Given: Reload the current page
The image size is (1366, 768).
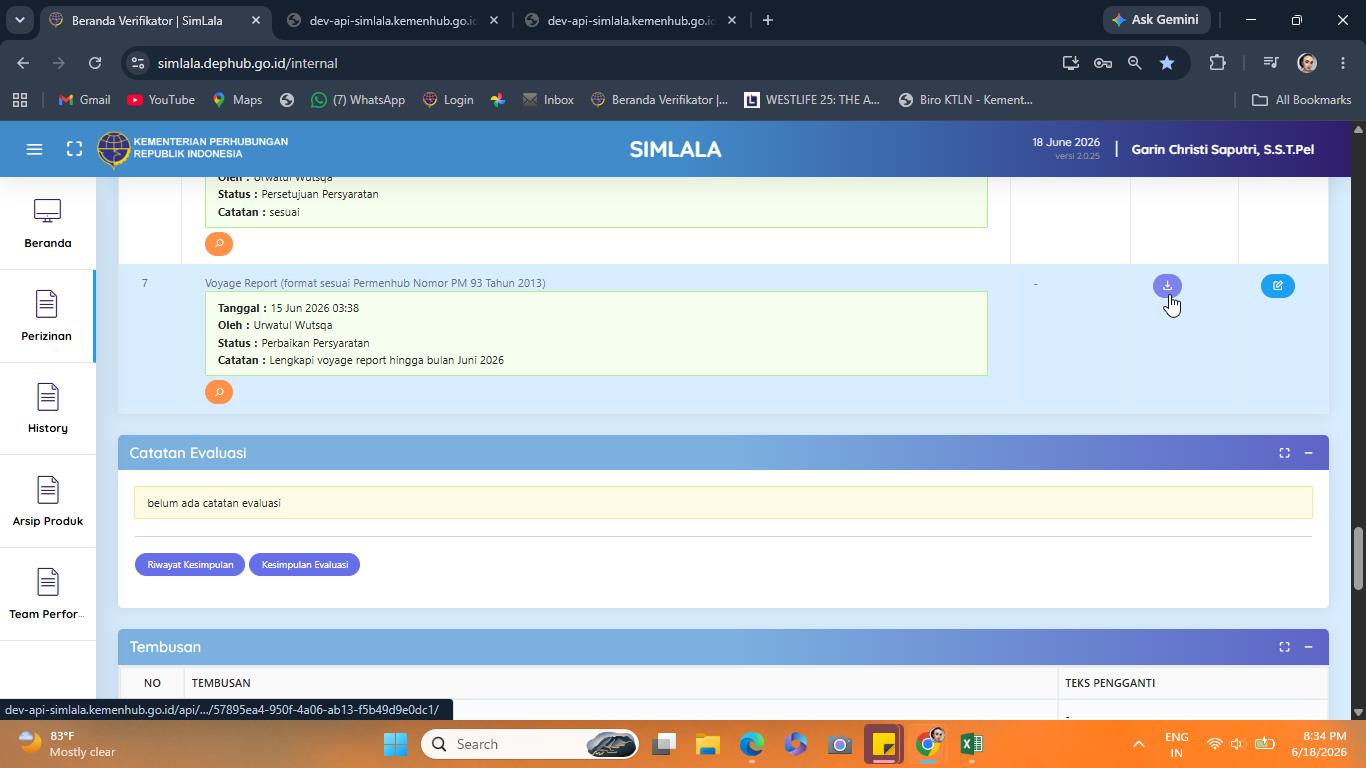Looking at the screenshot, I should pyautogui.click(x=95, y=63).
